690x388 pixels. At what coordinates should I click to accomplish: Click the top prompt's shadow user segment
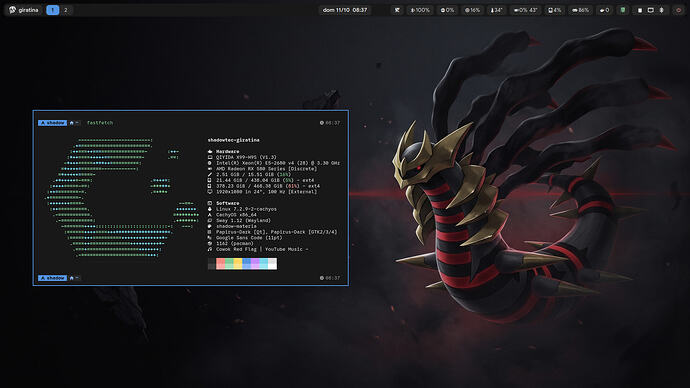52,123
